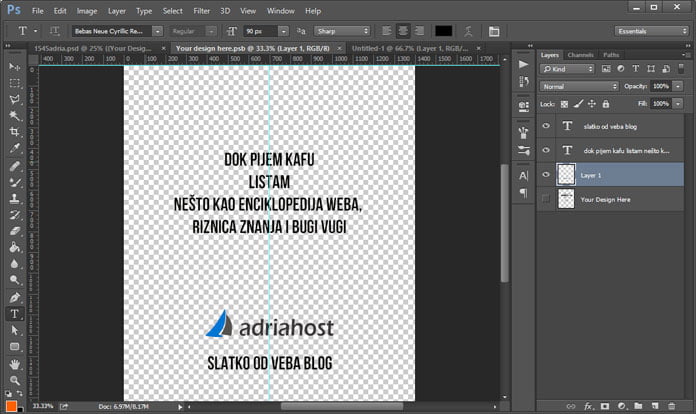Screen dimensions: 696x414
Task: Open the Tool Preset picker arrow
Action: 36,31
